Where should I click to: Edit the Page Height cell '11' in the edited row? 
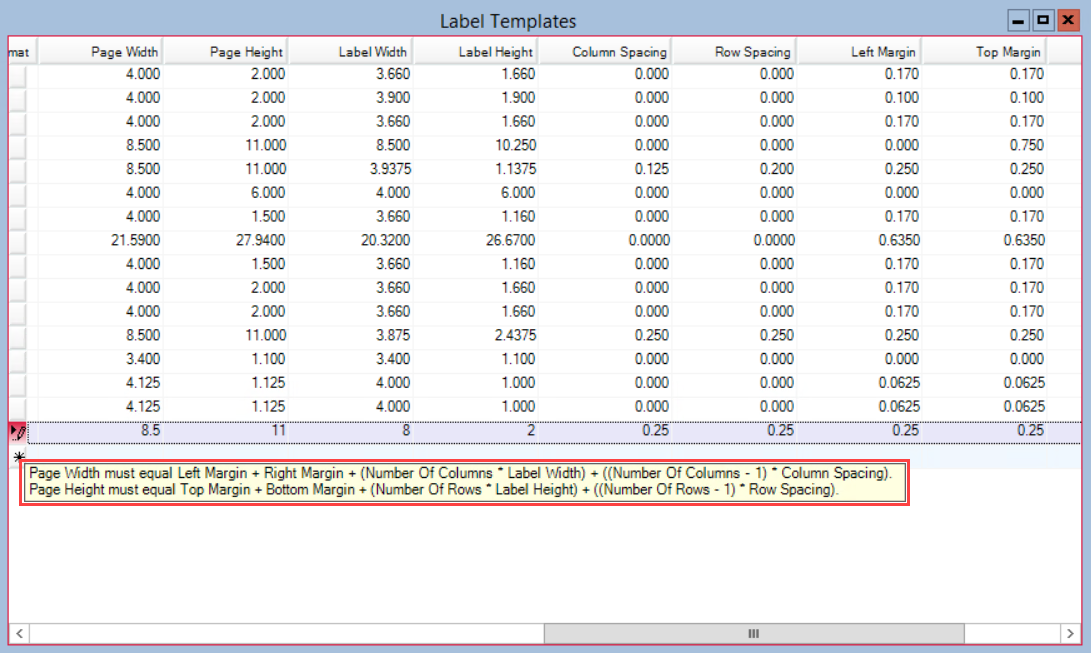pos(225,431)
